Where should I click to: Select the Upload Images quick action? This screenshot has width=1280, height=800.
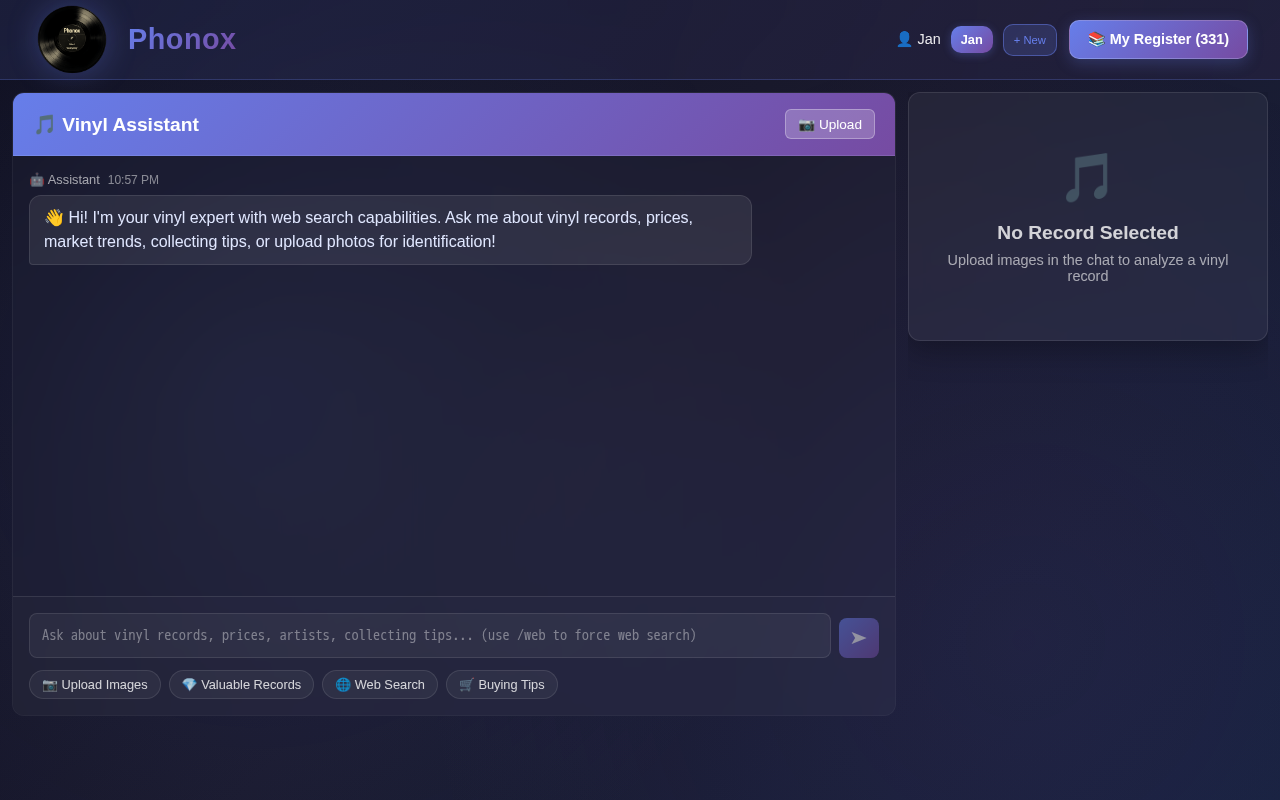tap(94, 684)
